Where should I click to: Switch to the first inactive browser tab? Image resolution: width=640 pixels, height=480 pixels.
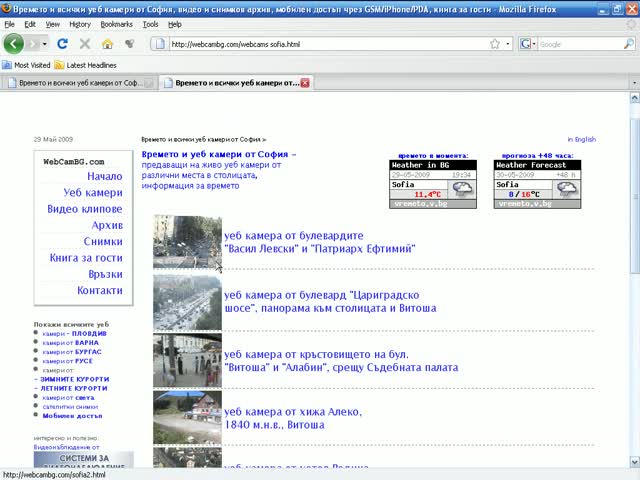tap(79, 83)
